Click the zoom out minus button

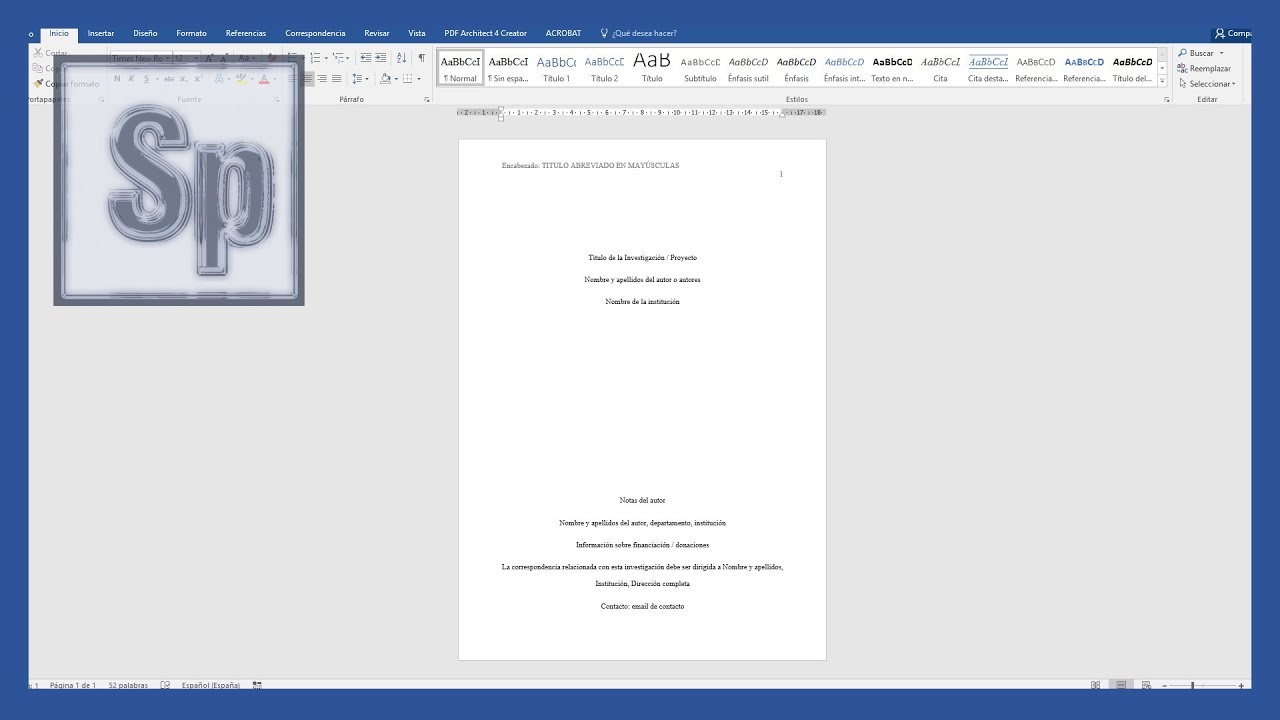pyautogui.click(x=1164, y=685)
